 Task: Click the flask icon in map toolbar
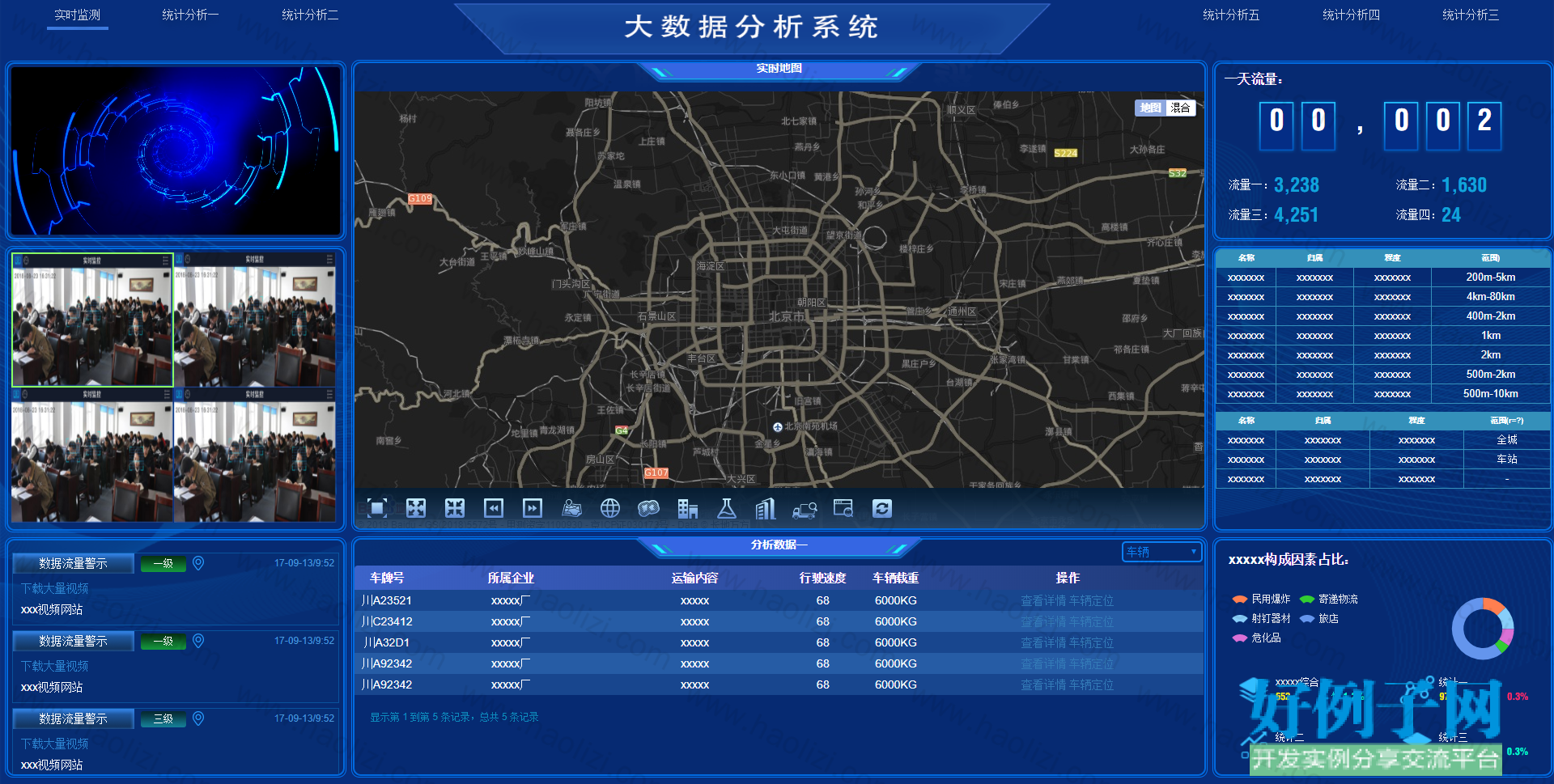pyautogui.click(x=727, y=508)
